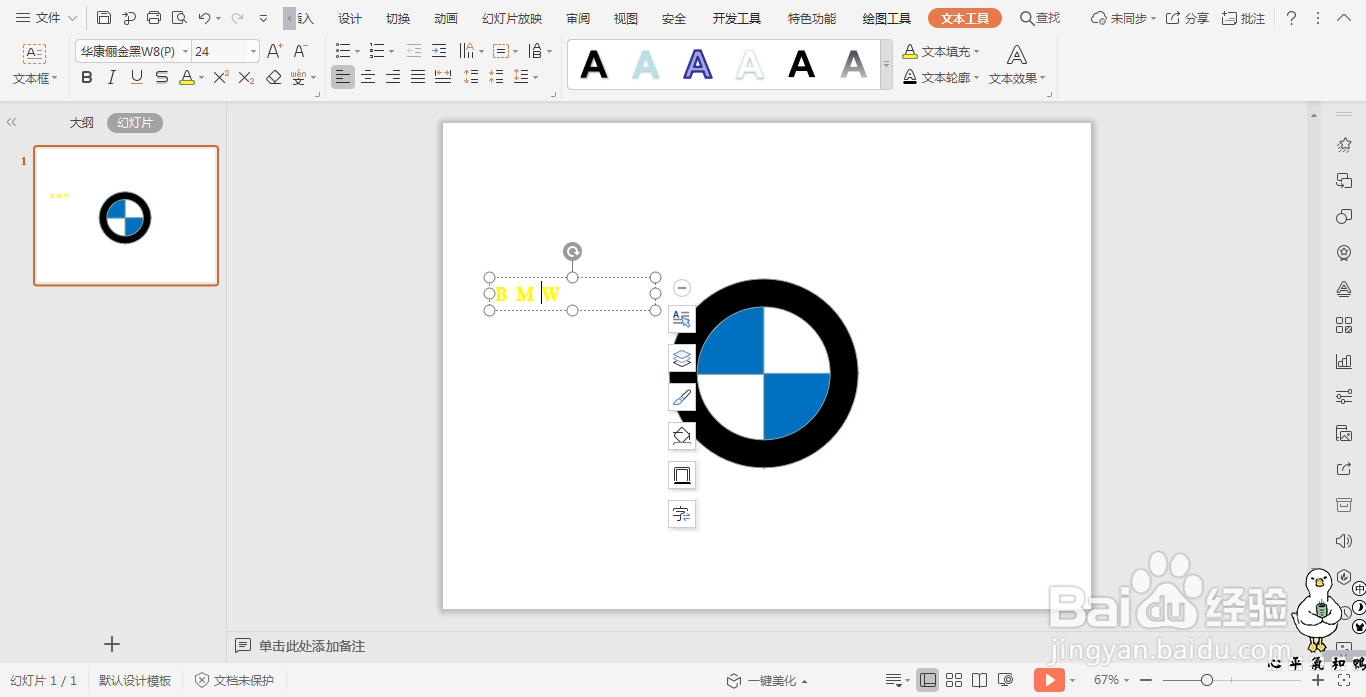Click the layers floating button beside text box

[x=682, y=358]
